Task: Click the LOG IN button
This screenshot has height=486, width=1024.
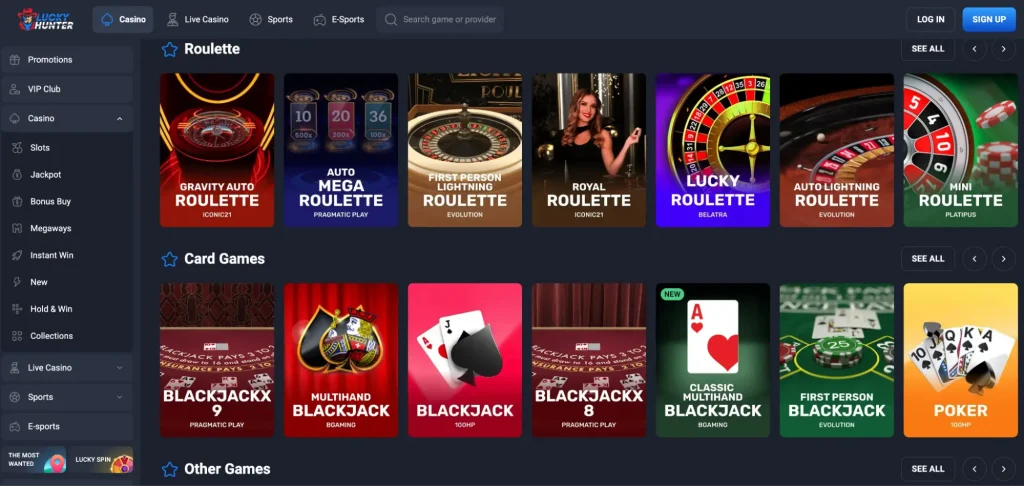Action: [x=931, y=20]
